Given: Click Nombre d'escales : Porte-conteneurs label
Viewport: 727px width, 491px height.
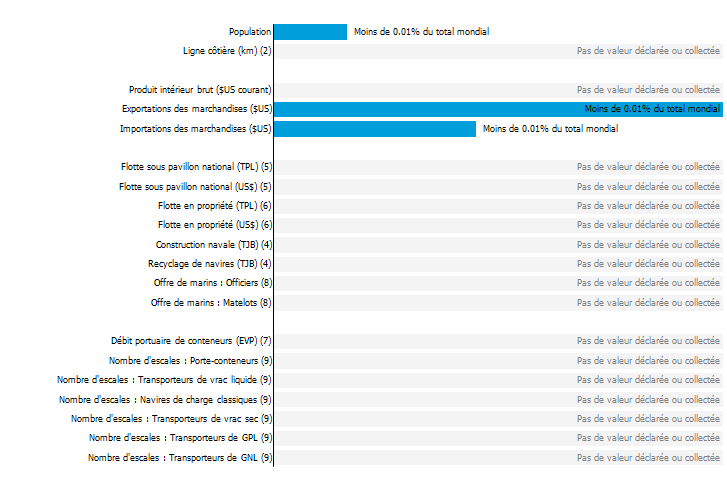Looking at the screenshot, I should click(191, 361).
